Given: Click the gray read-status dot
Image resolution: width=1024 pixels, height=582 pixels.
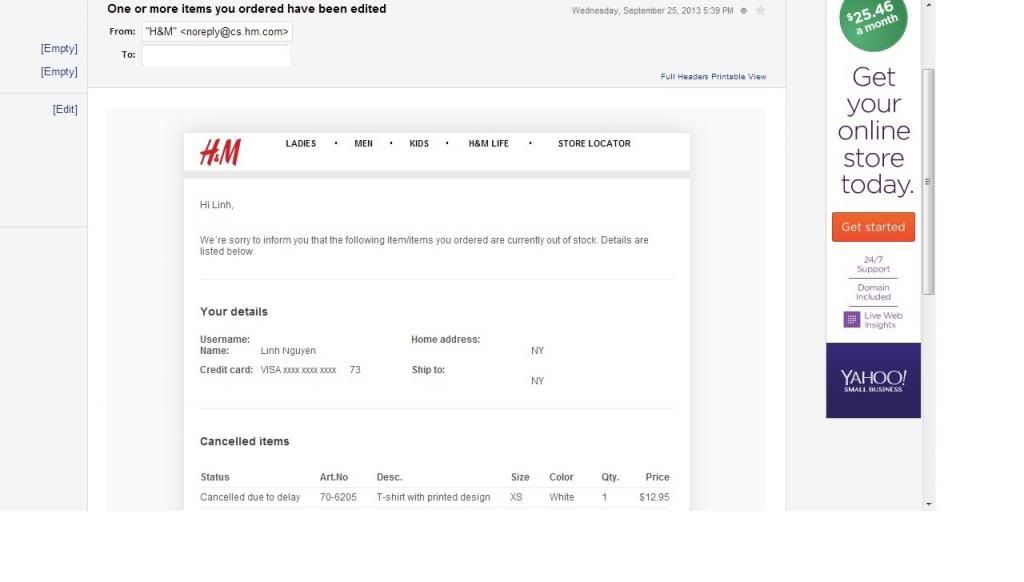Looking at the screenshot, I should point(744,11).
